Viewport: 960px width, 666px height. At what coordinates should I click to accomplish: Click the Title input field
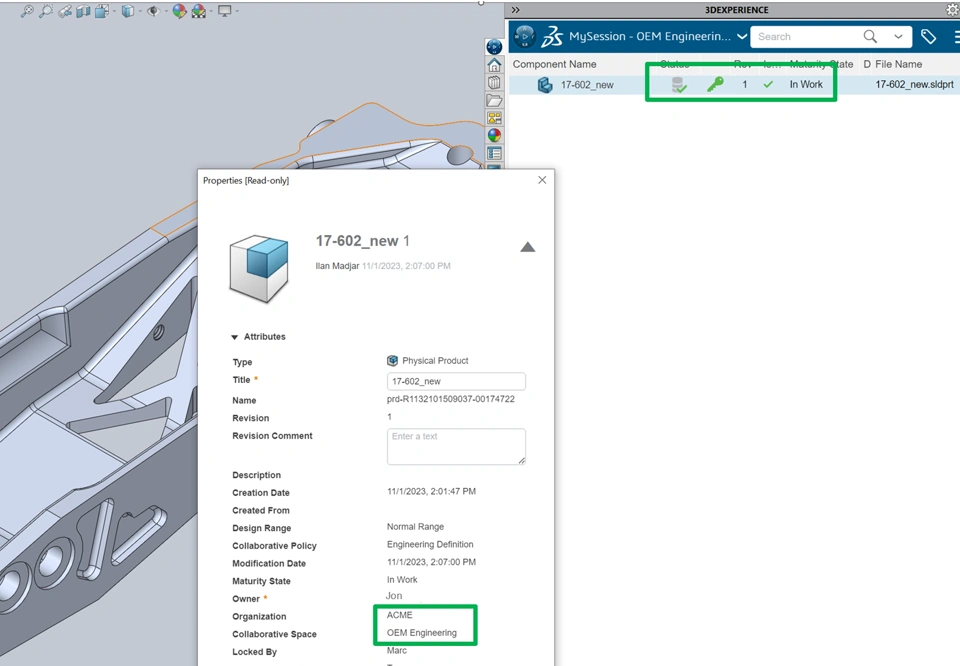pyautogui.click(x=456, y=381)
